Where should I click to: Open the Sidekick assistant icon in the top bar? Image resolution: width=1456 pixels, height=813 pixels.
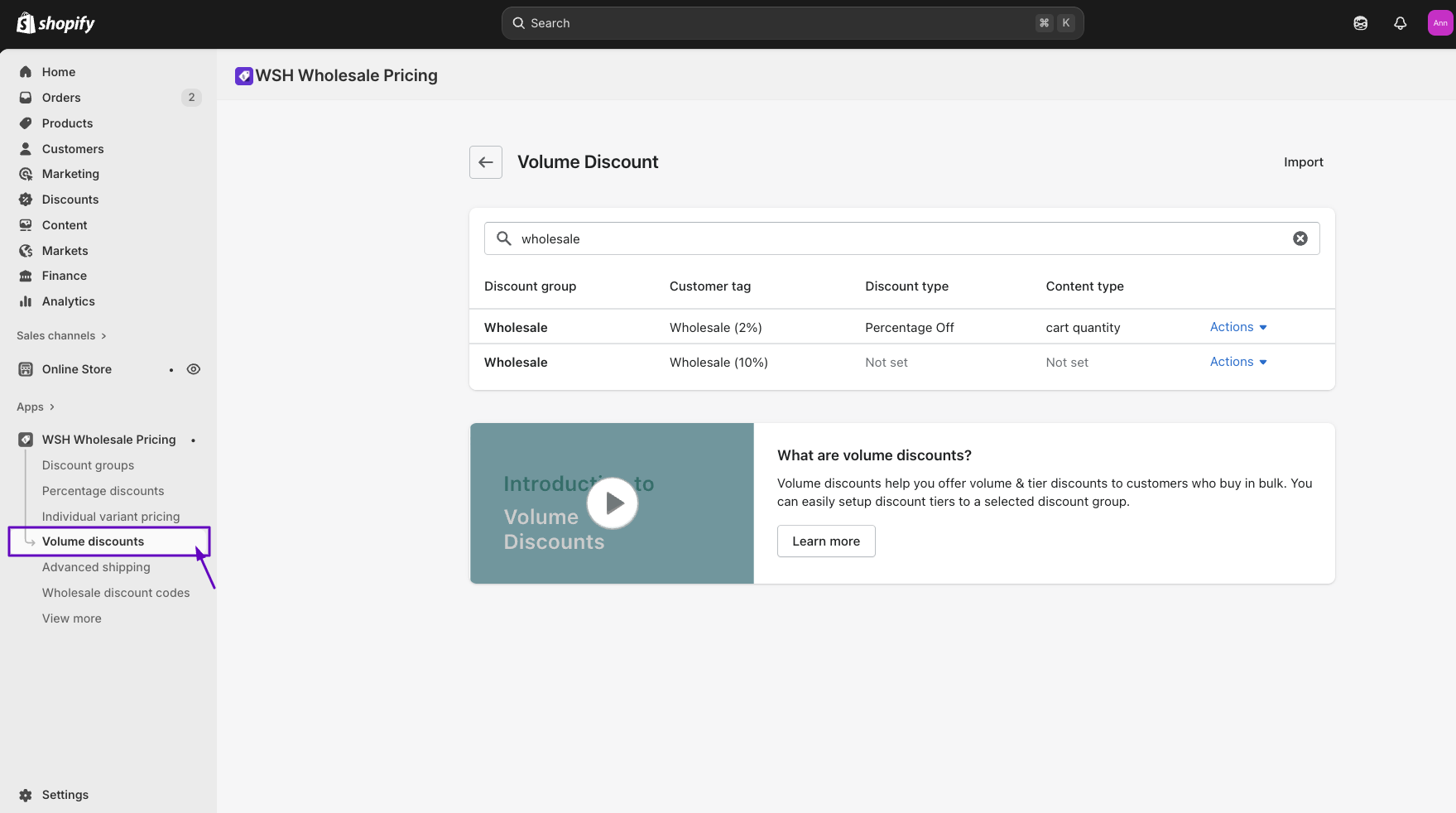(x=1360, y=23)
